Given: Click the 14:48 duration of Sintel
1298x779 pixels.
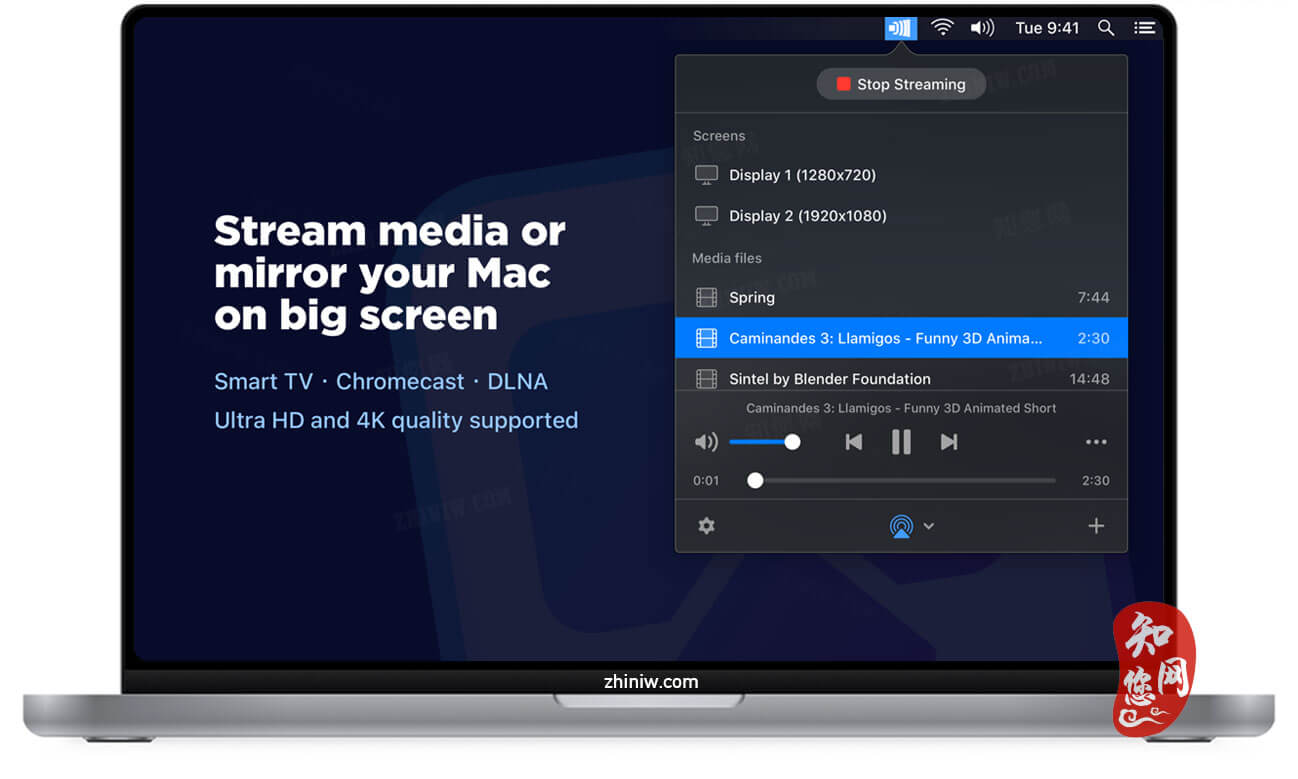Looking at the screenshot, I should click(x=1089, y=379).
